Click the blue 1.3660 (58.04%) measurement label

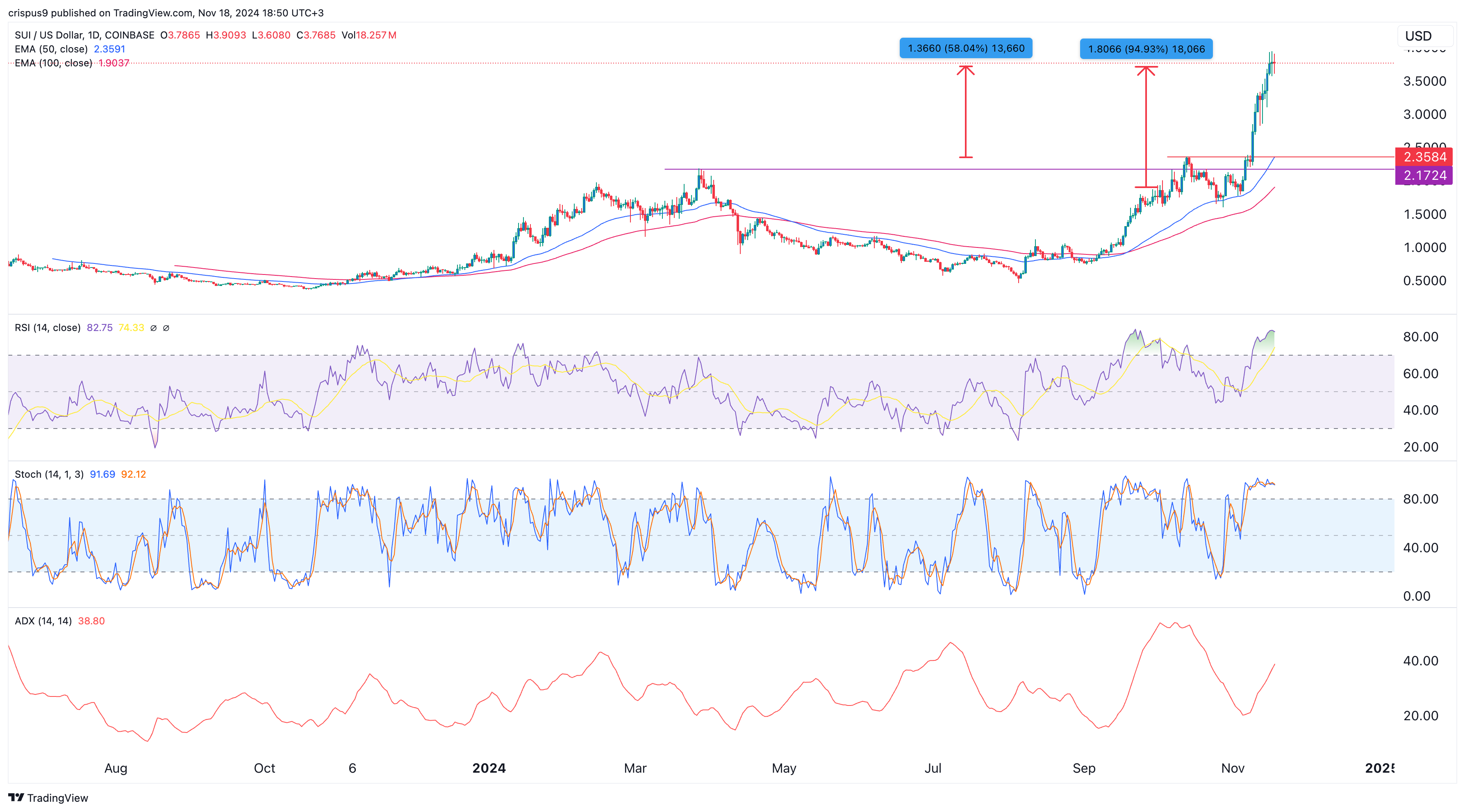click(x=966, y=48)
